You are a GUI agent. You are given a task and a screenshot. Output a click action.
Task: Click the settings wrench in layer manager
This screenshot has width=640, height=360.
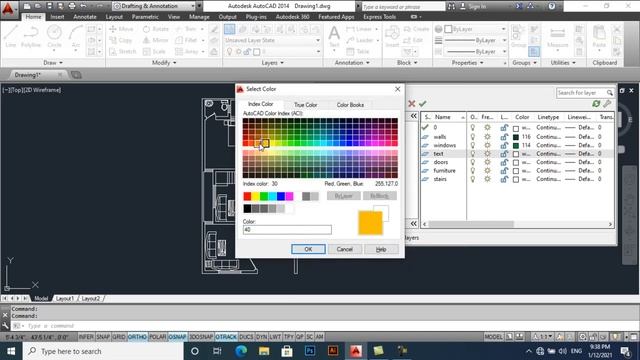click(x=607, y=104)
